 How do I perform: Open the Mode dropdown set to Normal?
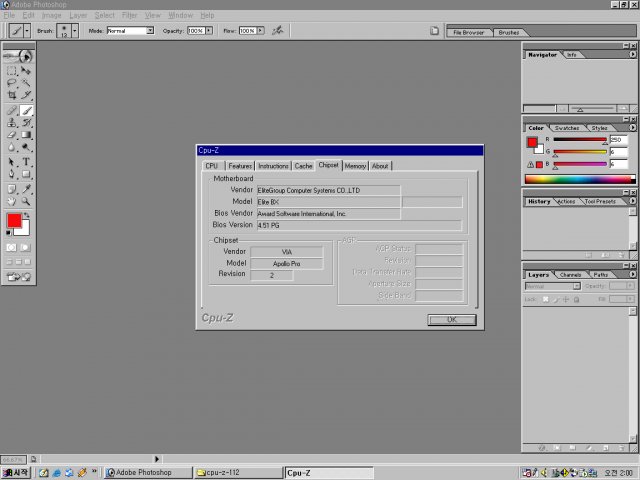pyautogui.click(x=150, y=31)
